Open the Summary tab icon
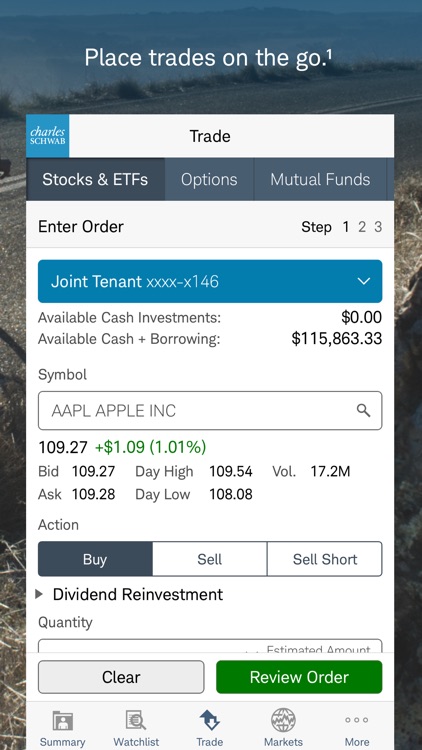The height and width of the screenshot is (750, 422). pos(63,720)
